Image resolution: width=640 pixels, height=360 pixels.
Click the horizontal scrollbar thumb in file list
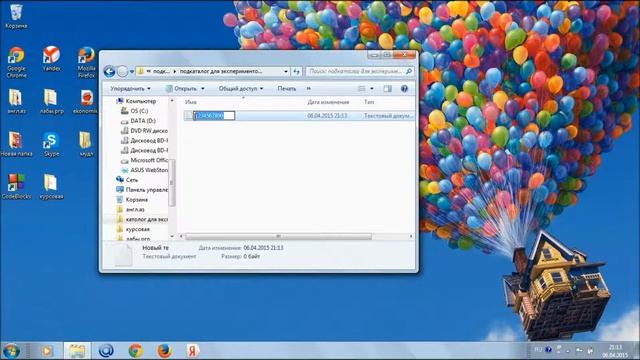(278, 236)
